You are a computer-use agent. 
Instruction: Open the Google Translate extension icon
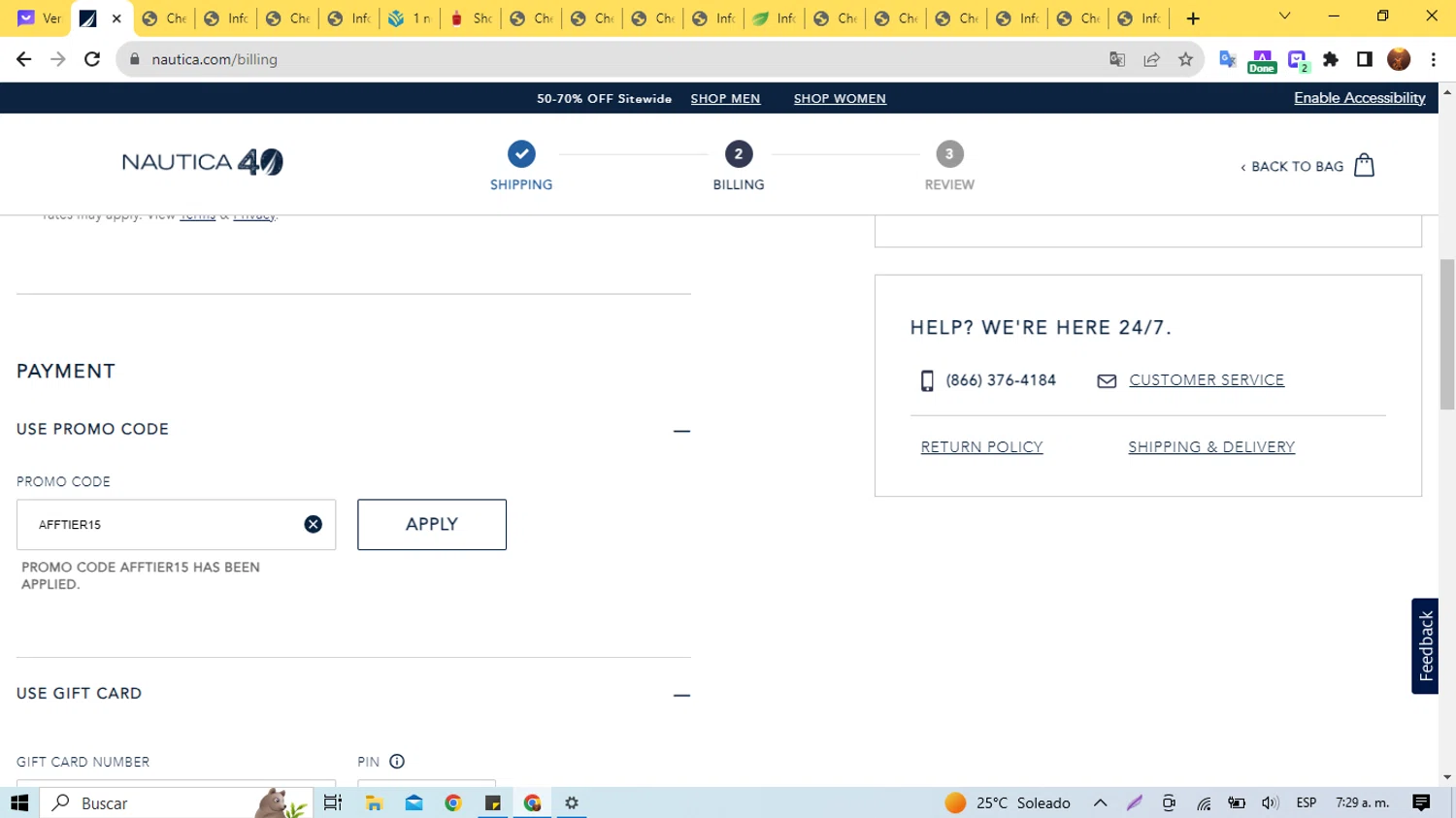point(1228,59)
